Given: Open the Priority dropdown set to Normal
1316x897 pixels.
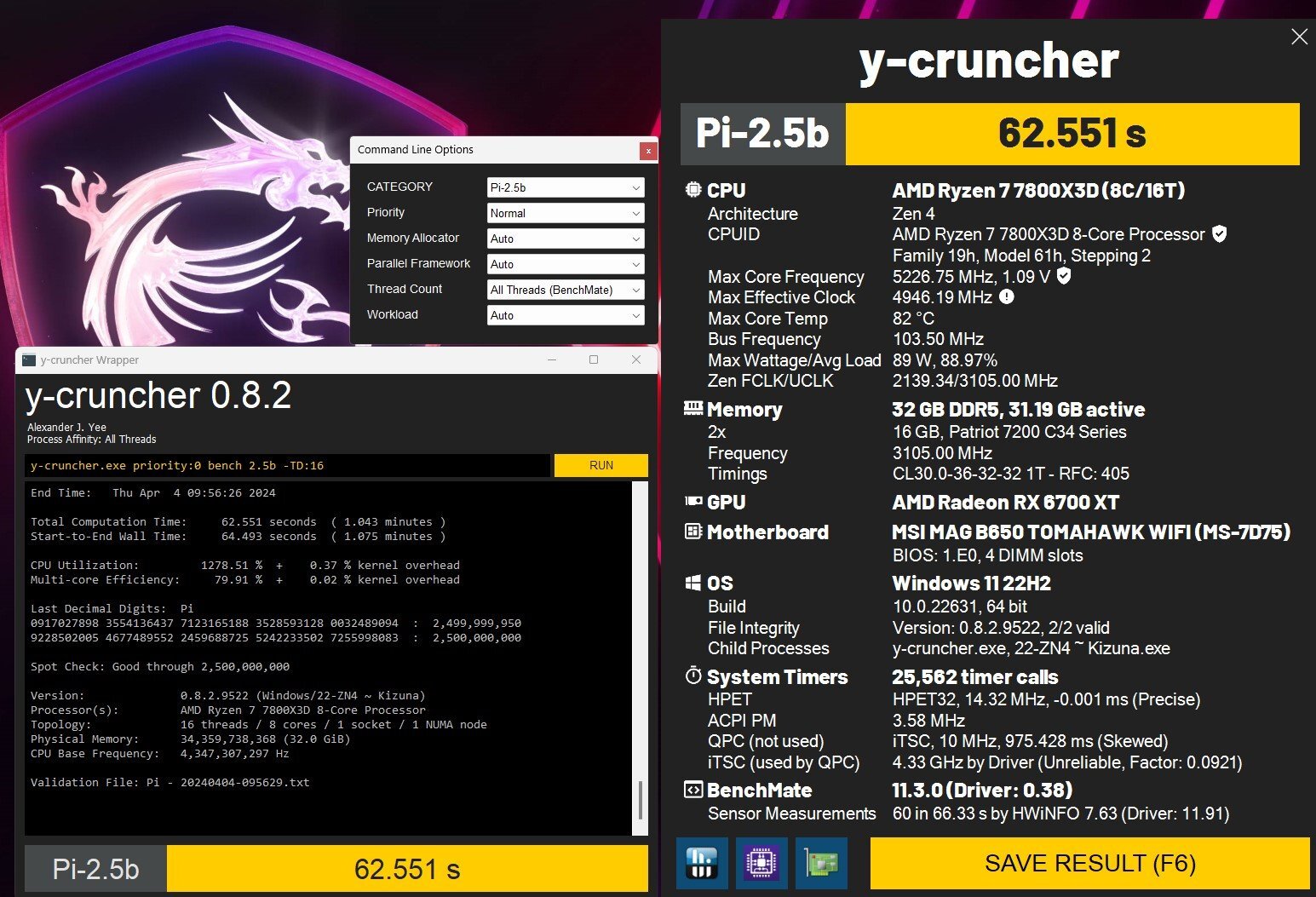Looking at the screenshot, I should pyautogui.click(x=566, y=213).
